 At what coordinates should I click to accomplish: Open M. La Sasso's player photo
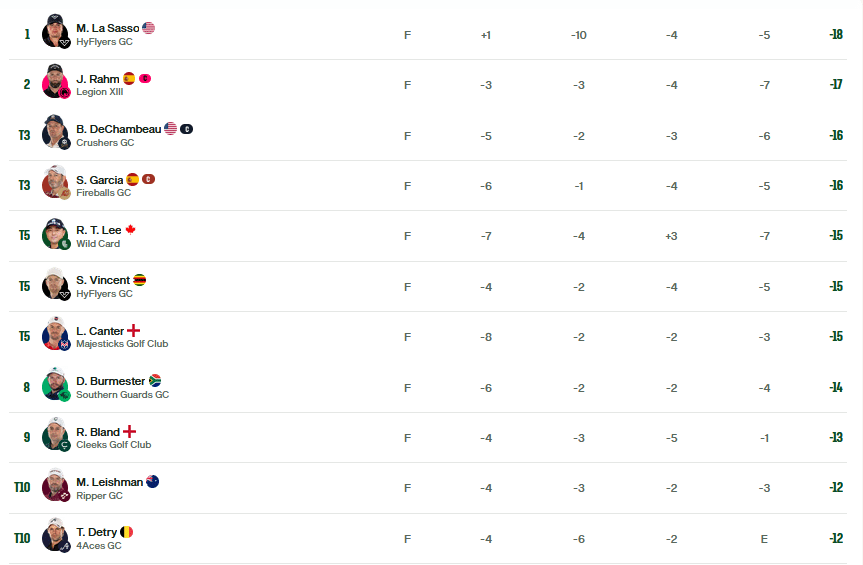[x=56, y=31]
